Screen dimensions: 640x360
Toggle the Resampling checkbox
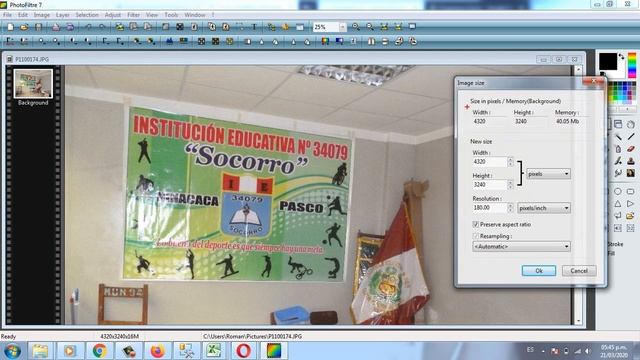point(476,236)
